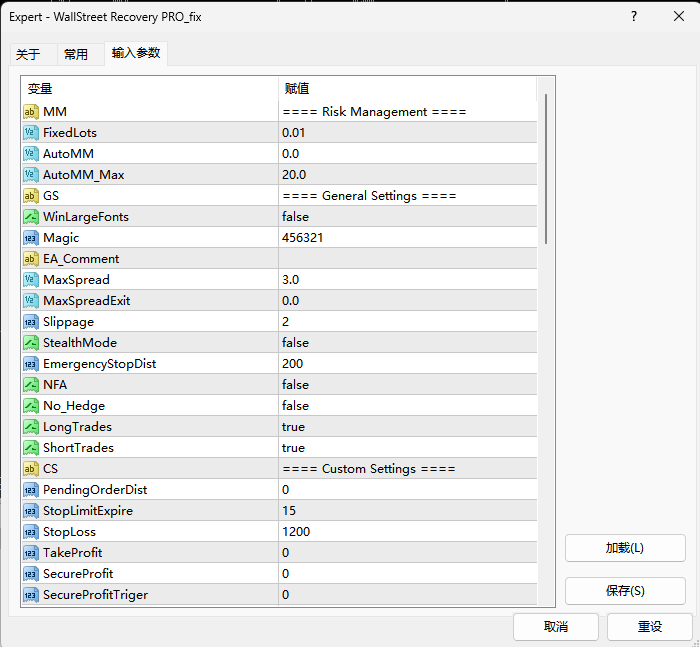Screen dimensions: 700x647
Task: Click the 变量 column header
Action: (x=150, y=89)
